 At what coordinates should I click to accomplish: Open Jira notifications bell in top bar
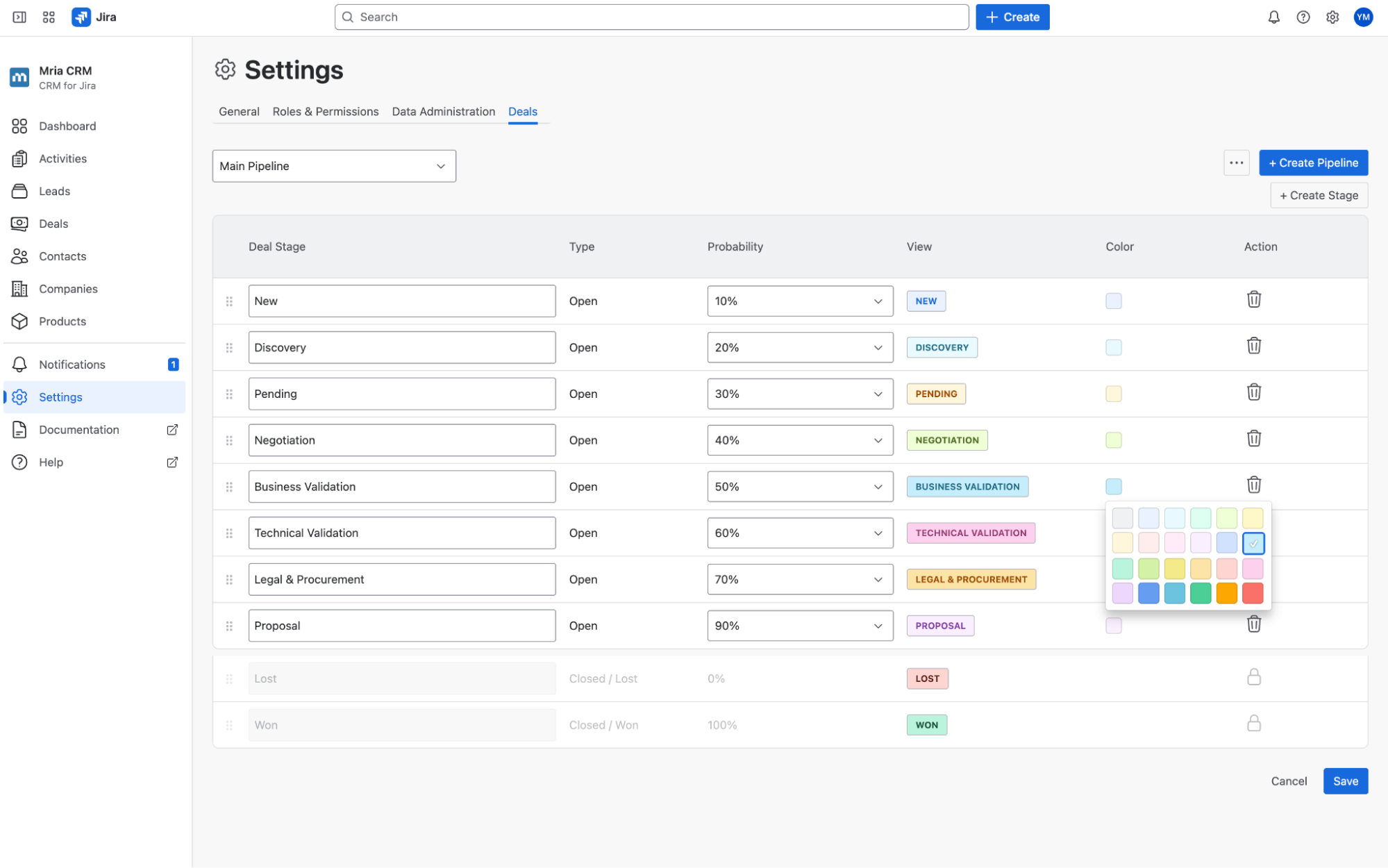[x=1273, y=17]
